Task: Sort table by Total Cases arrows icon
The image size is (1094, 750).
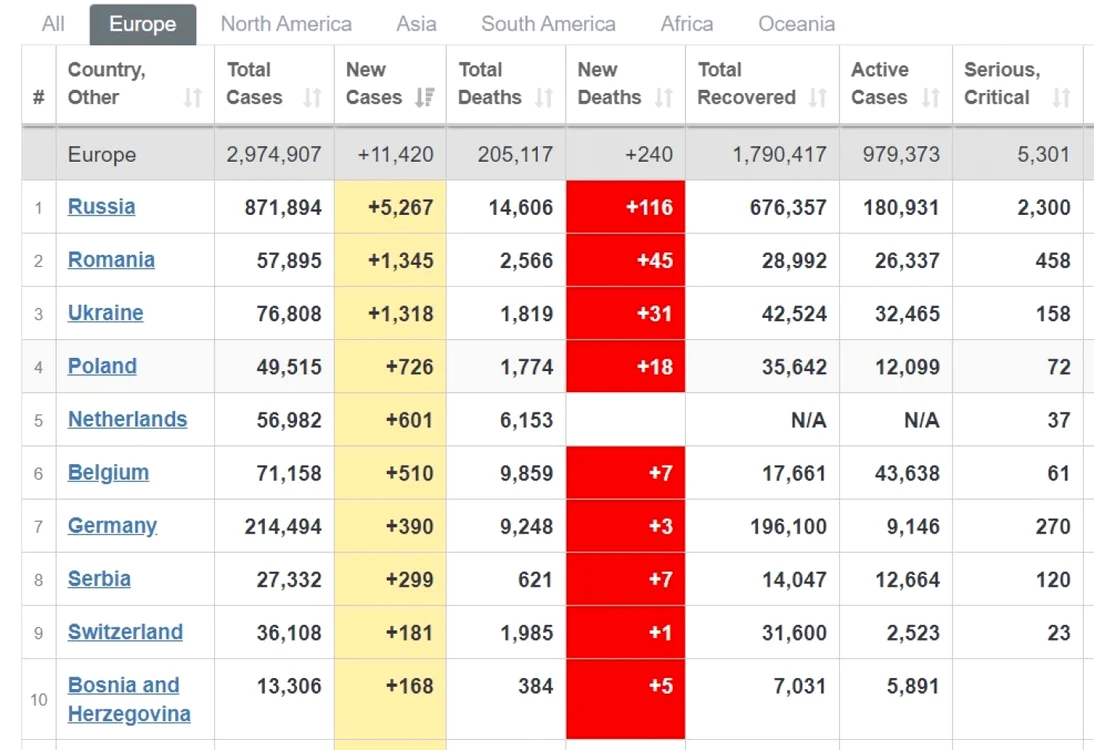Action: (x=313, y=98)
